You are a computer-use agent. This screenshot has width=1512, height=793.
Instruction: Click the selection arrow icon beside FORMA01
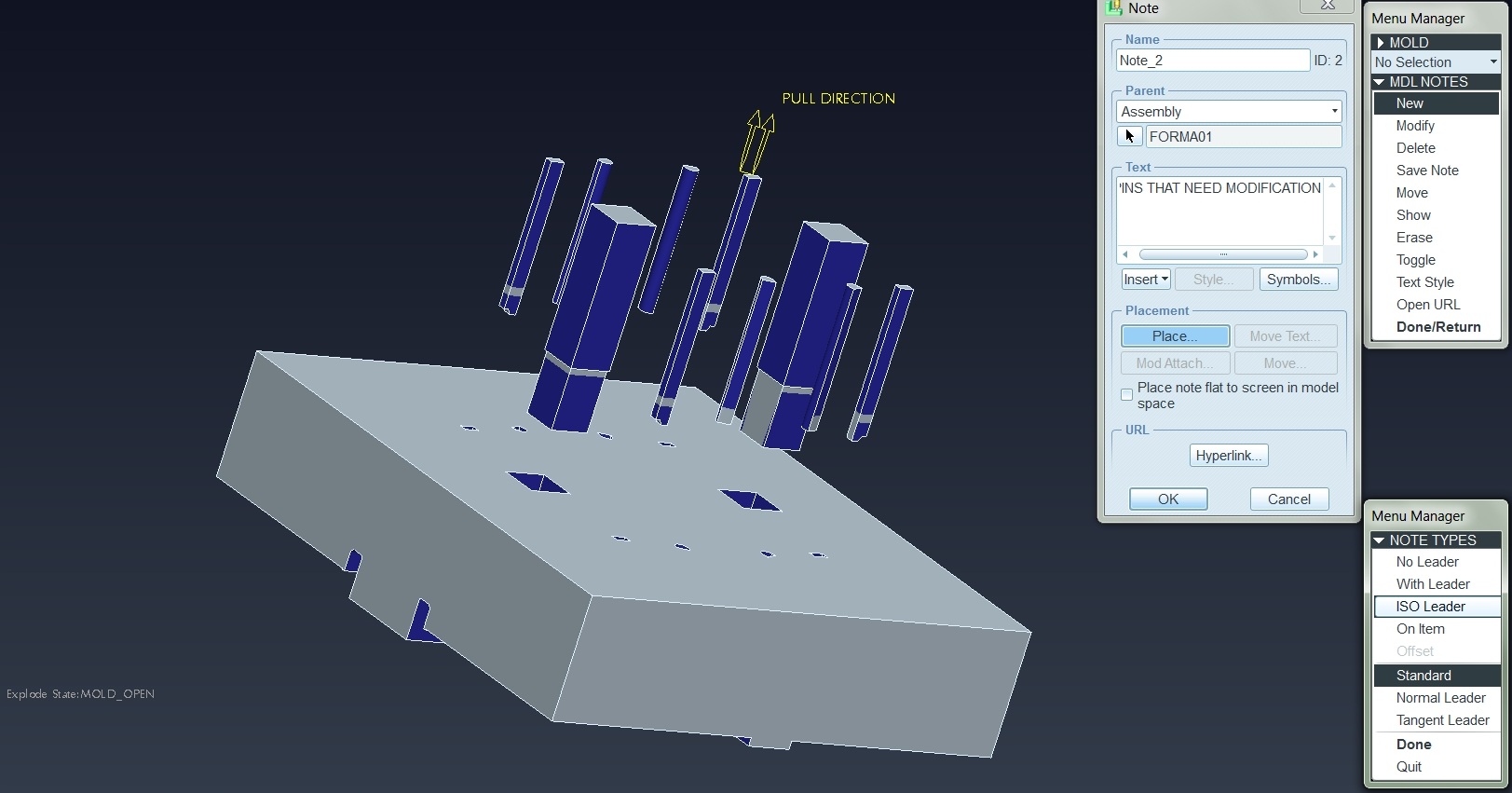[x=1129, y=136]
